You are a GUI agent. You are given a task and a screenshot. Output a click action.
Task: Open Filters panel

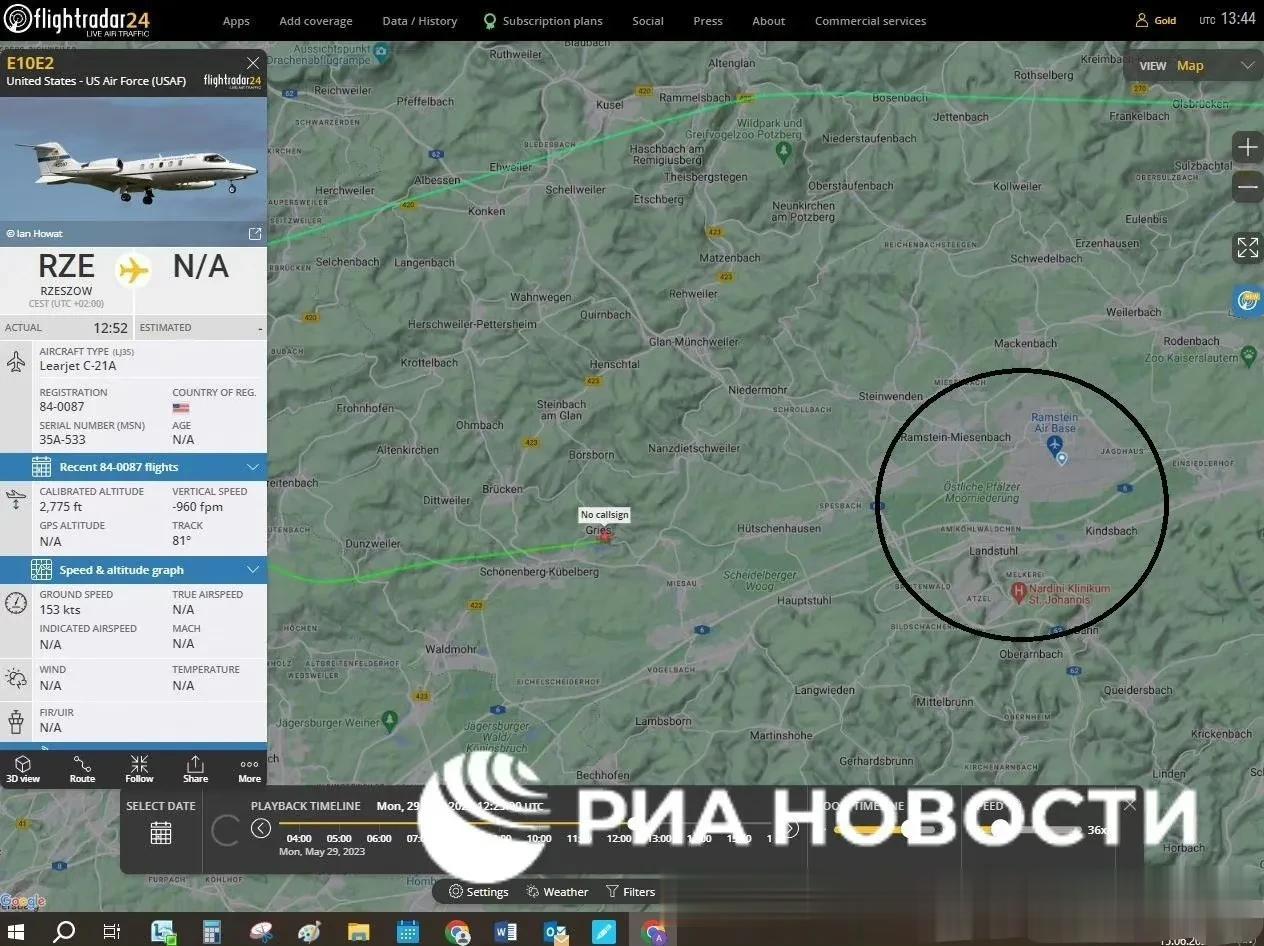point(630,892)
